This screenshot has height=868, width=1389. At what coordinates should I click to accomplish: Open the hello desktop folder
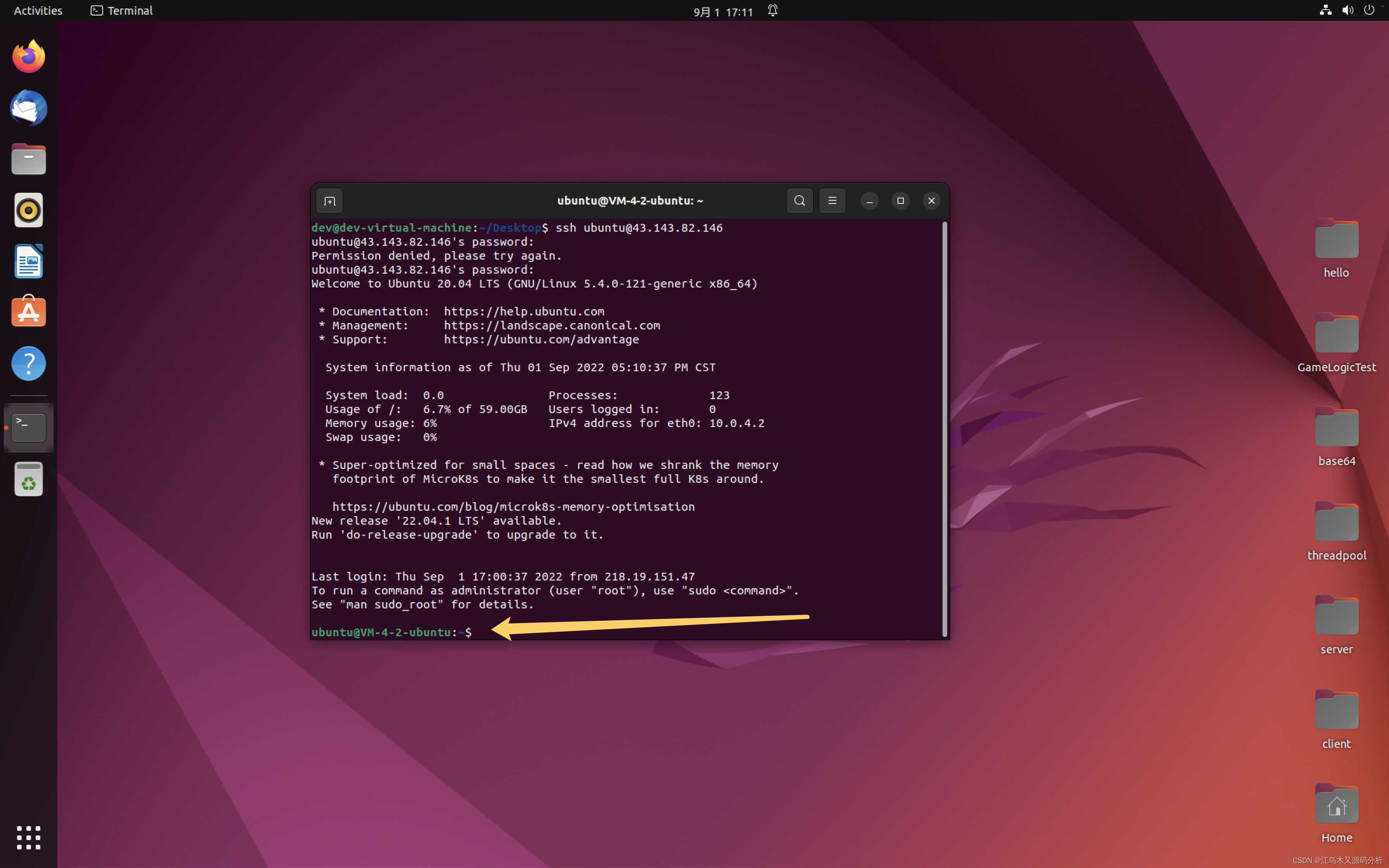coord(1337,248)
